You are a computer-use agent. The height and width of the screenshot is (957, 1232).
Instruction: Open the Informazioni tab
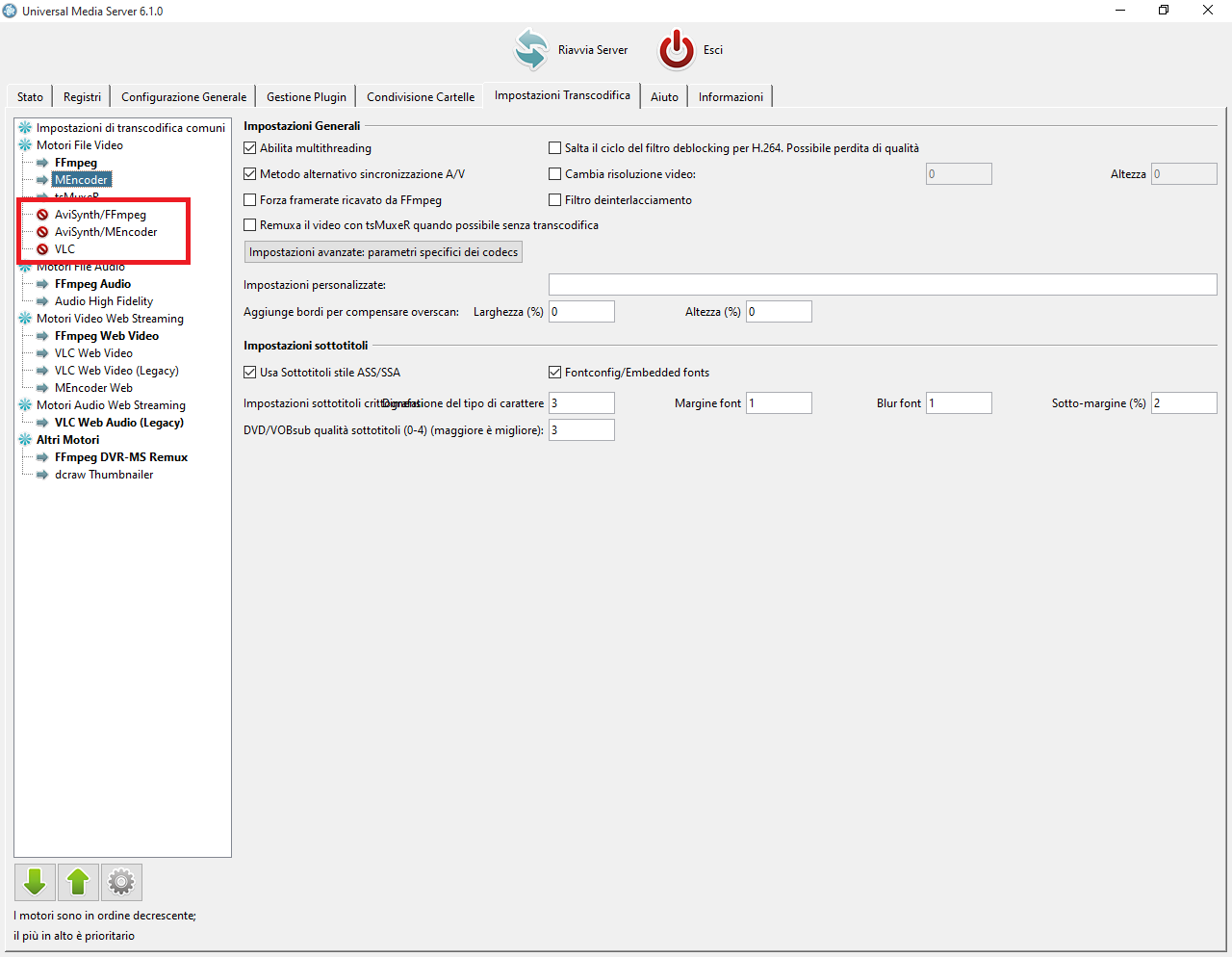tap(731, 97)
